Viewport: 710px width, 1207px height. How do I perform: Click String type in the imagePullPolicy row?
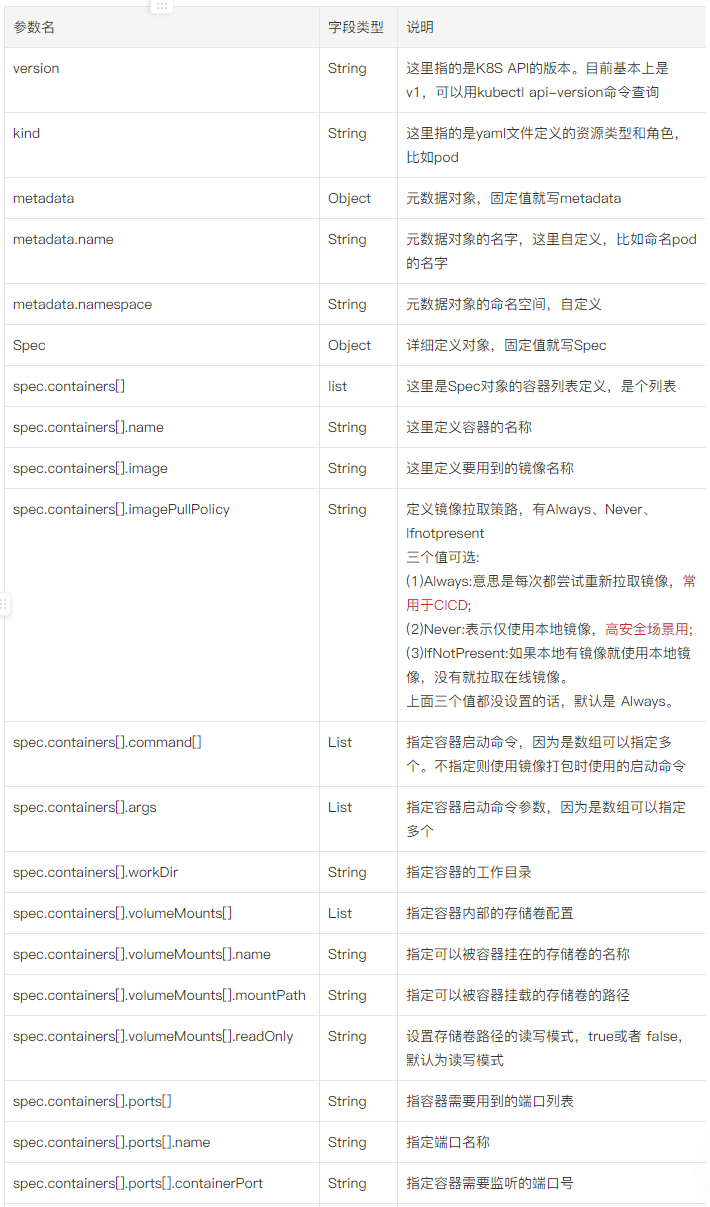[347, 510]
